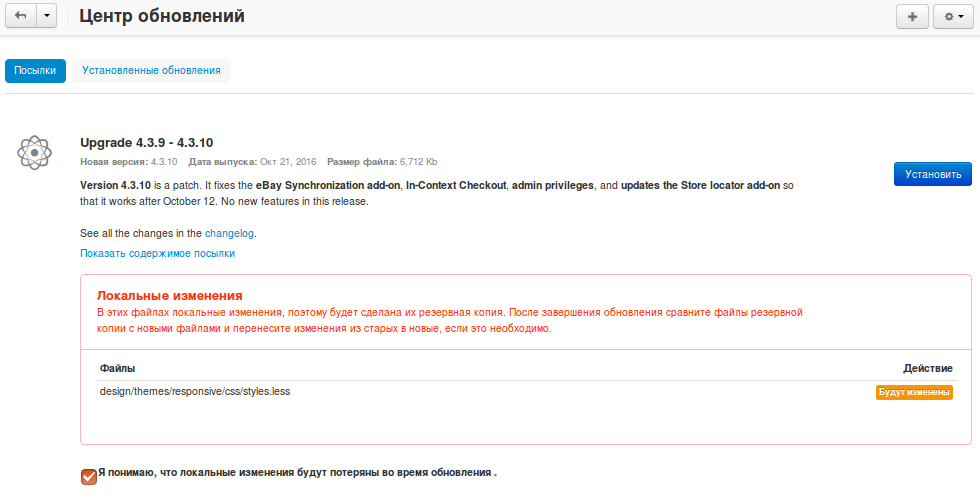Open the dropdown beside the back arrow

(x=48, y=17)
